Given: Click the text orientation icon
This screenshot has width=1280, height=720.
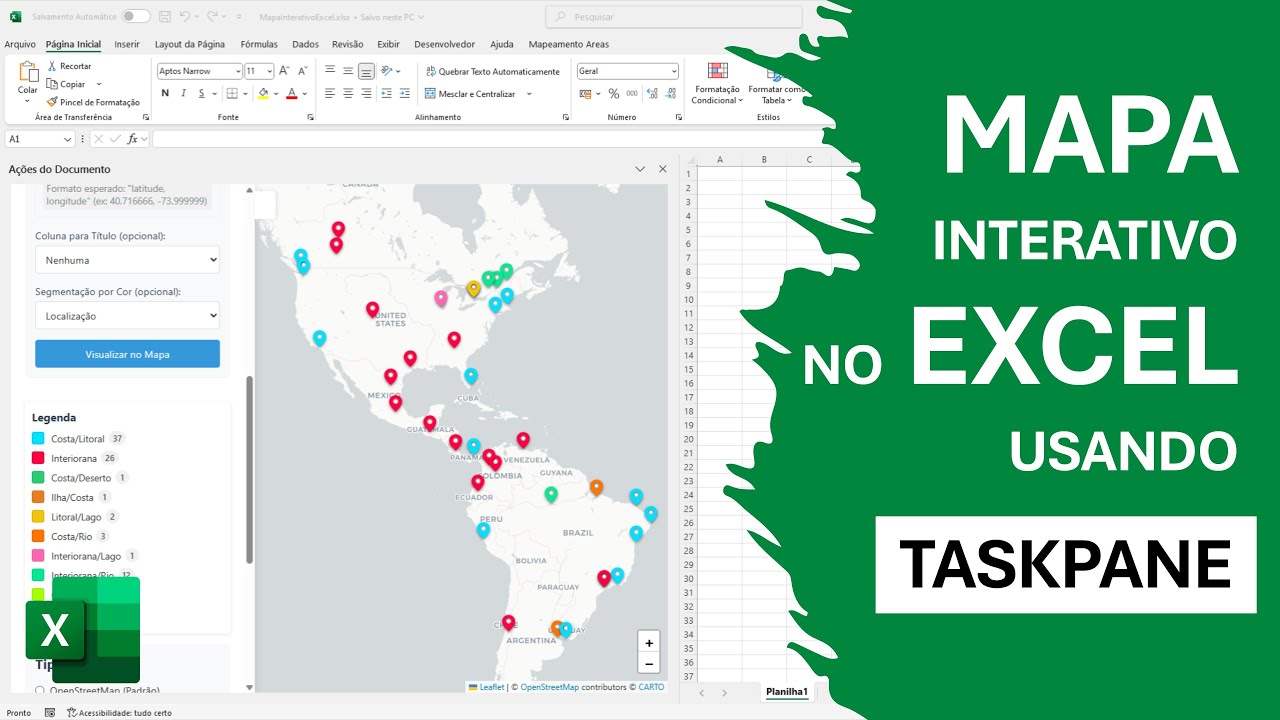Looking at the screenshot, I should [x=386, y=71].
